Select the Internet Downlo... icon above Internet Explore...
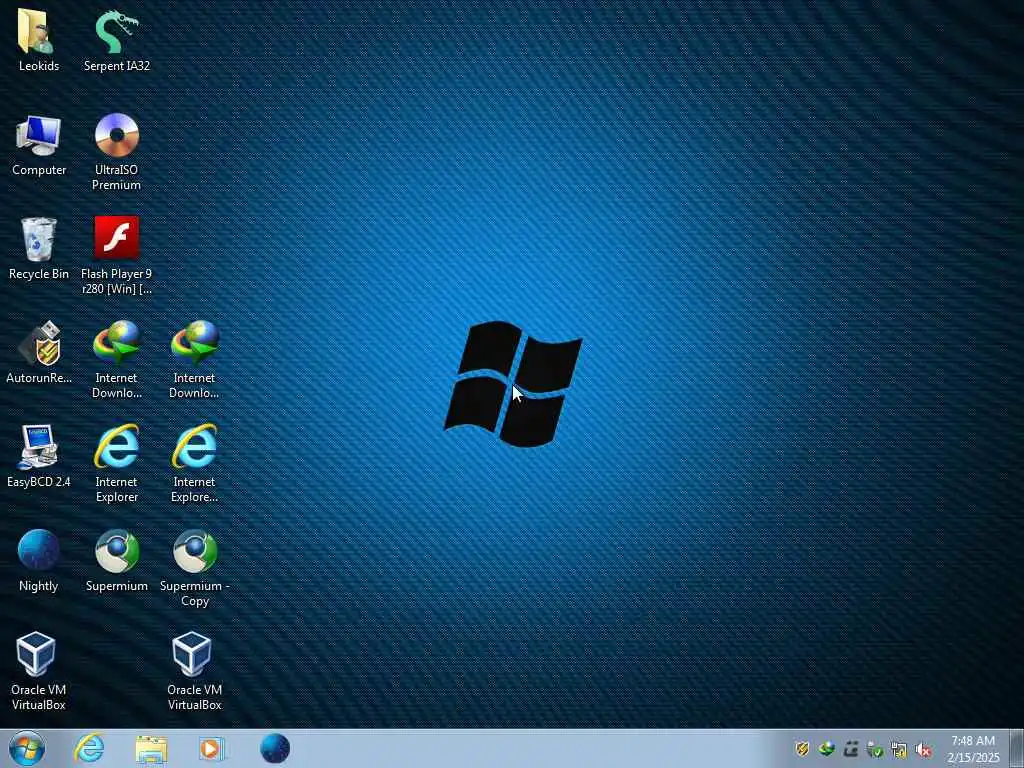This screenshot has height=768, width=1024. (x=194, y=359)
